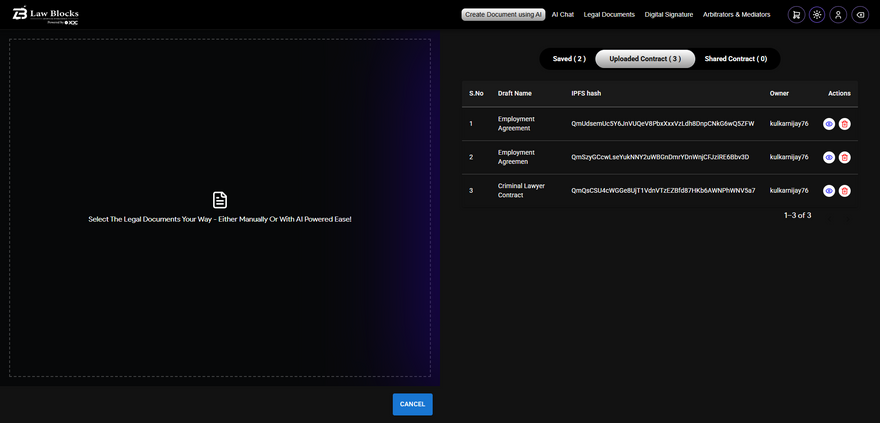
Task: Click the logout icon in header
Action: coord(860,15)
